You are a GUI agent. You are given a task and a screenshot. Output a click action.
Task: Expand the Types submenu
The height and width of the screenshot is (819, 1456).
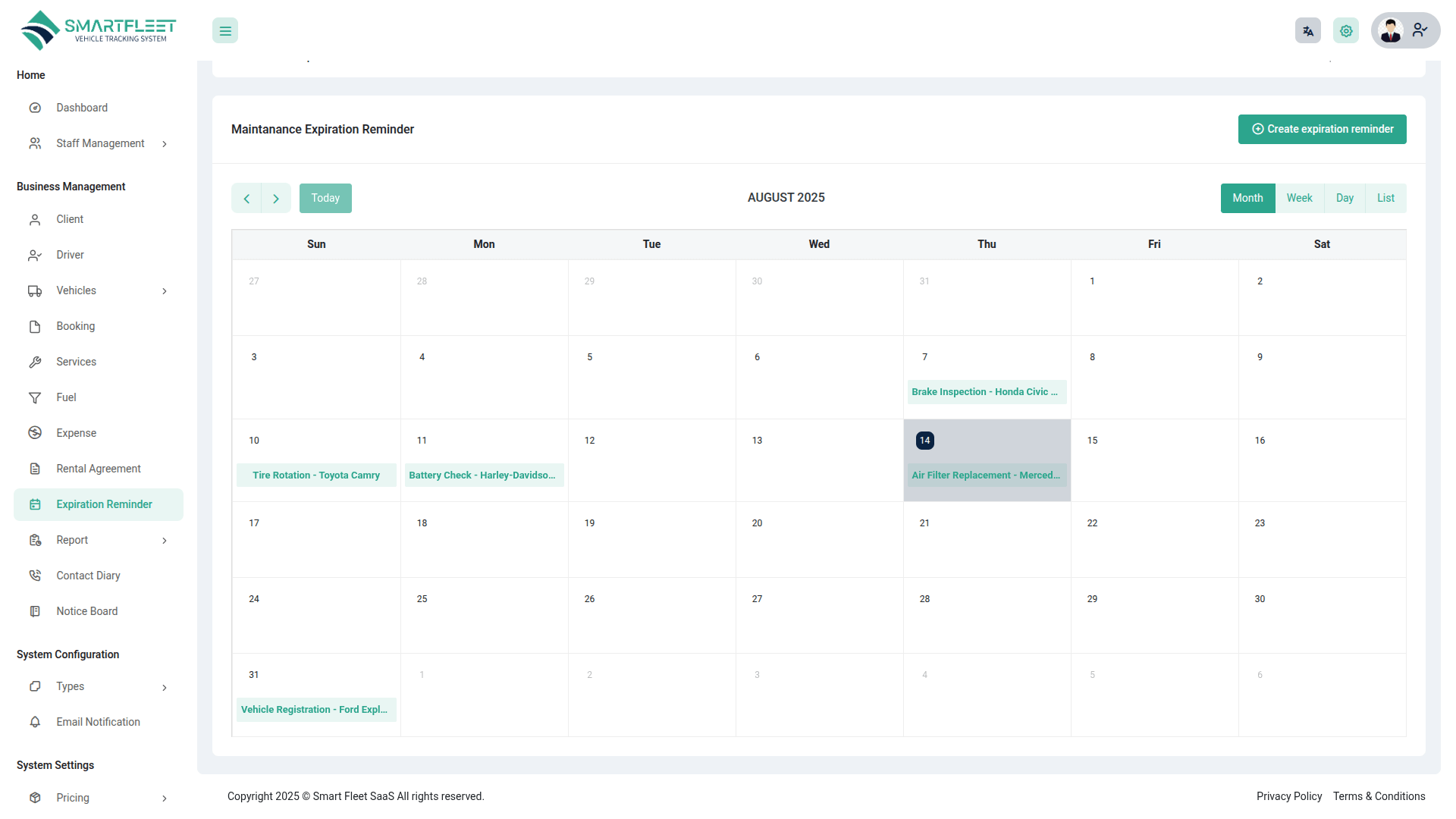(165, 688)
